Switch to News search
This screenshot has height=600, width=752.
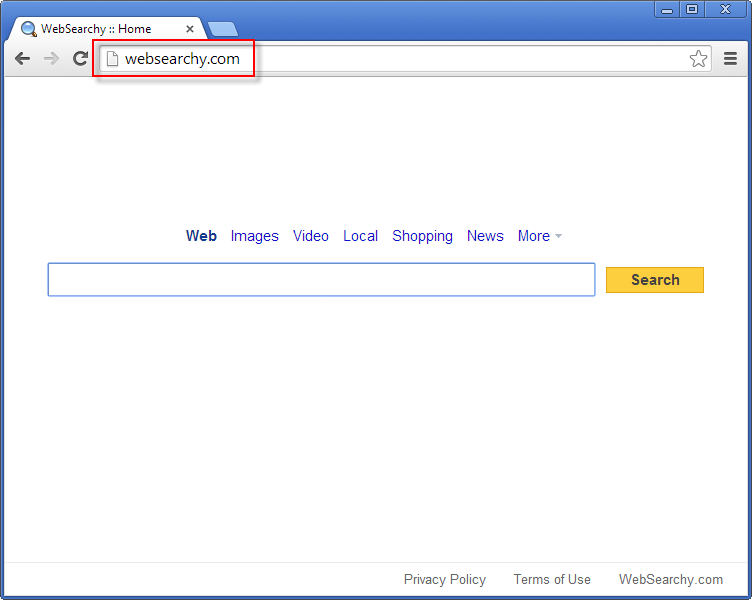(485, 236)
